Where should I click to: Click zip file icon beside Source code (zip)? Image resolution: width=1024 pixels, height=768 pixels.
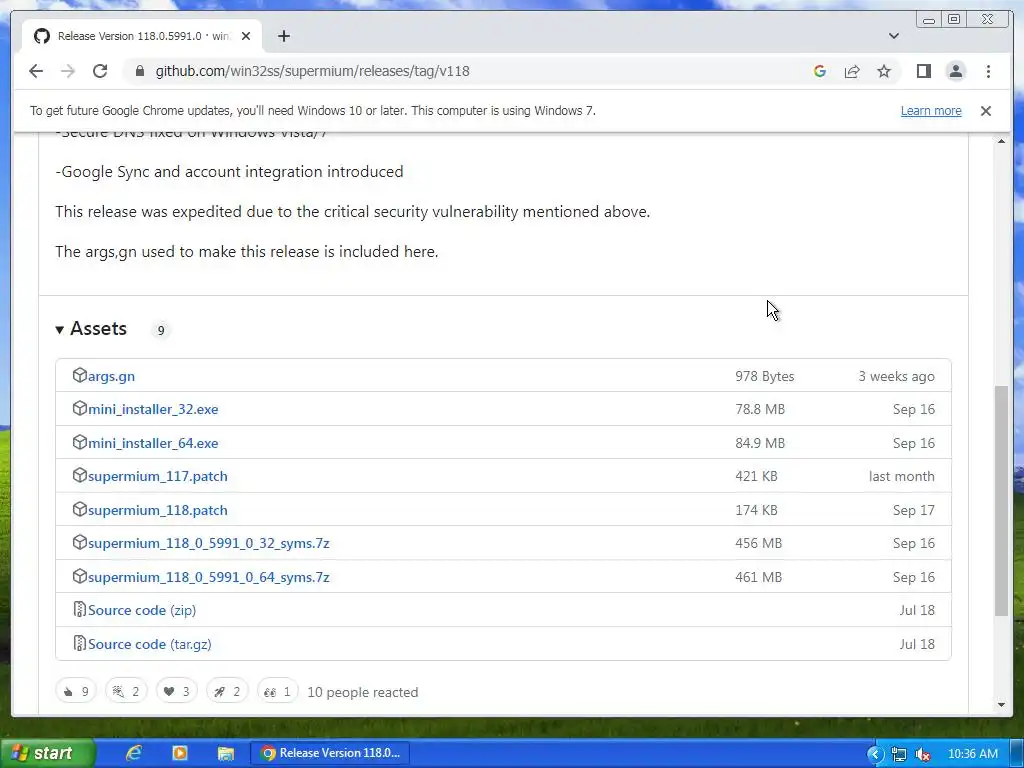tap(79, 609)
